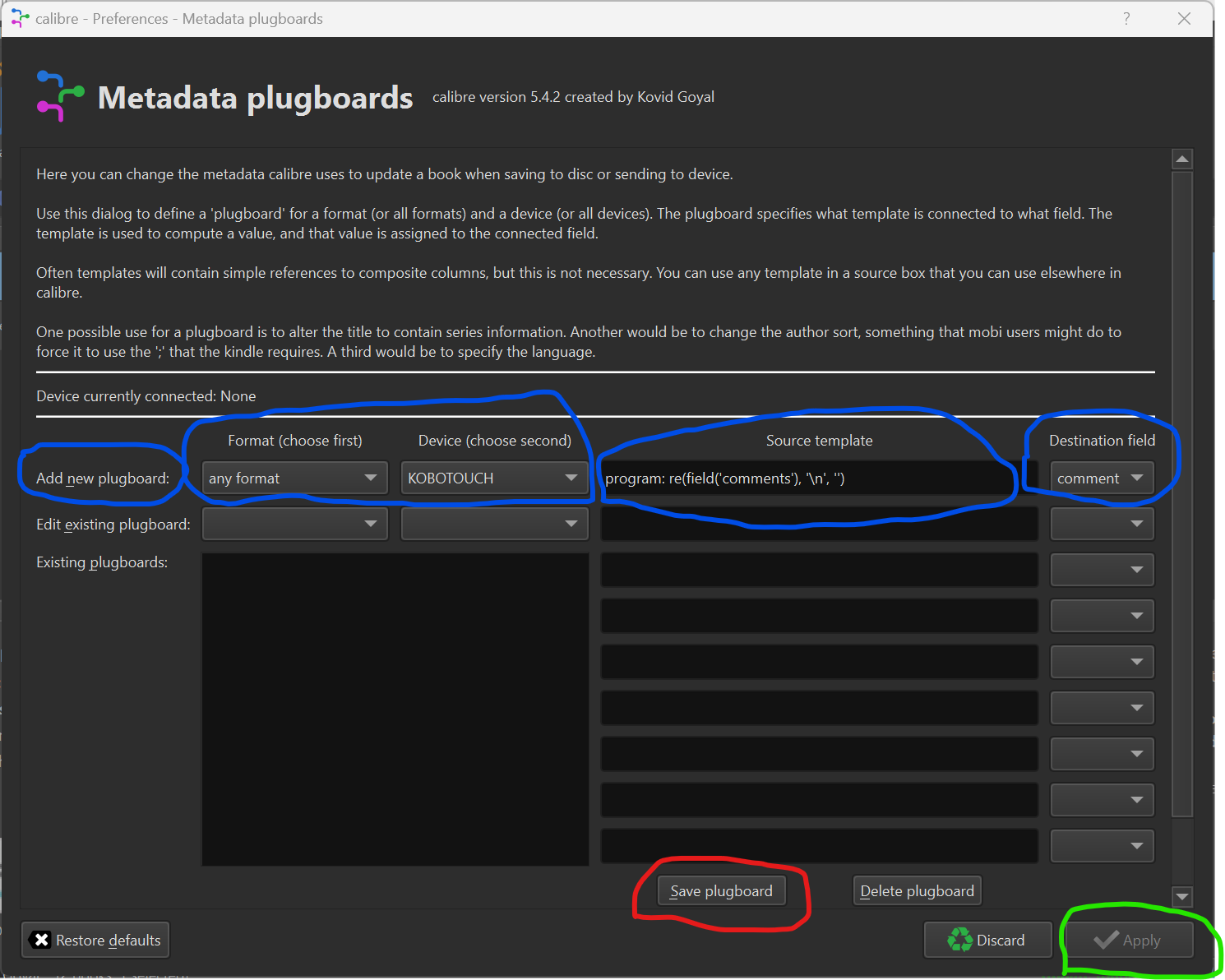Click the 'calibre version 5.4.2 created by Kovid Goyal' text

(x=573, y=96)
